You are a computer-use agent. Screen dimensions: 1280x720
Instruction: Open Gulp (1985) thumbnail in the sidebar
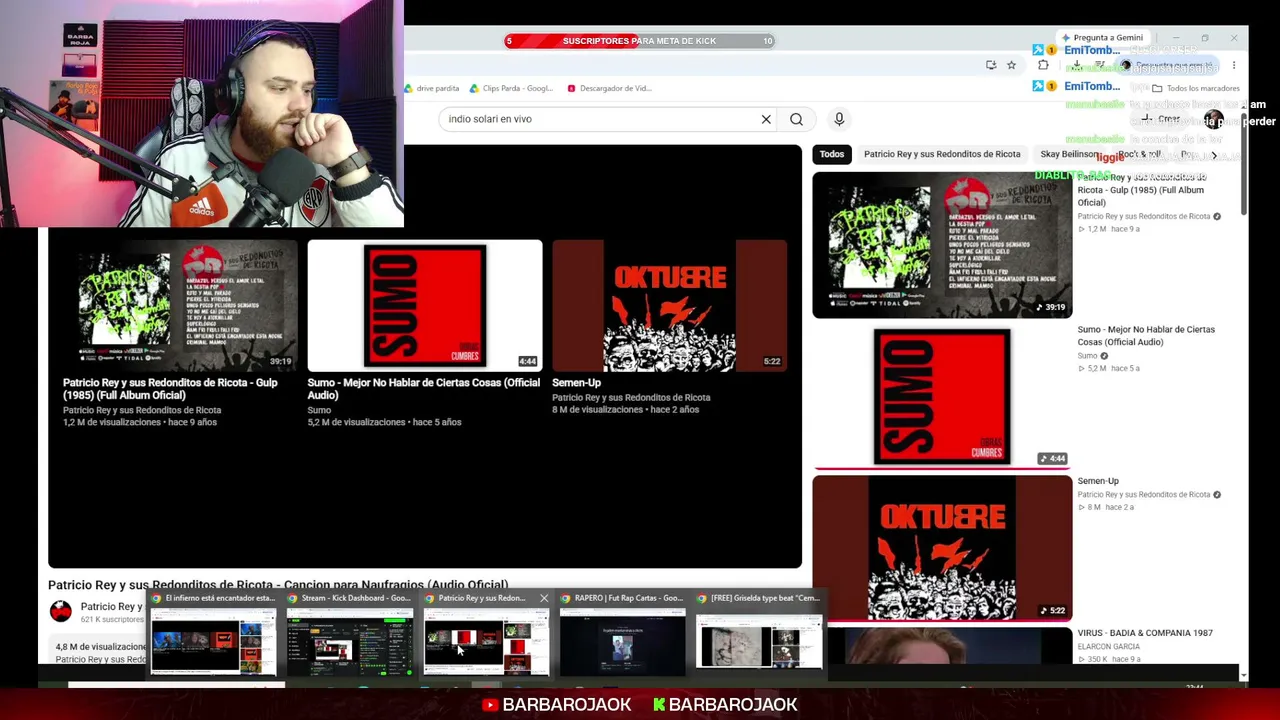(x=942, y=245)
